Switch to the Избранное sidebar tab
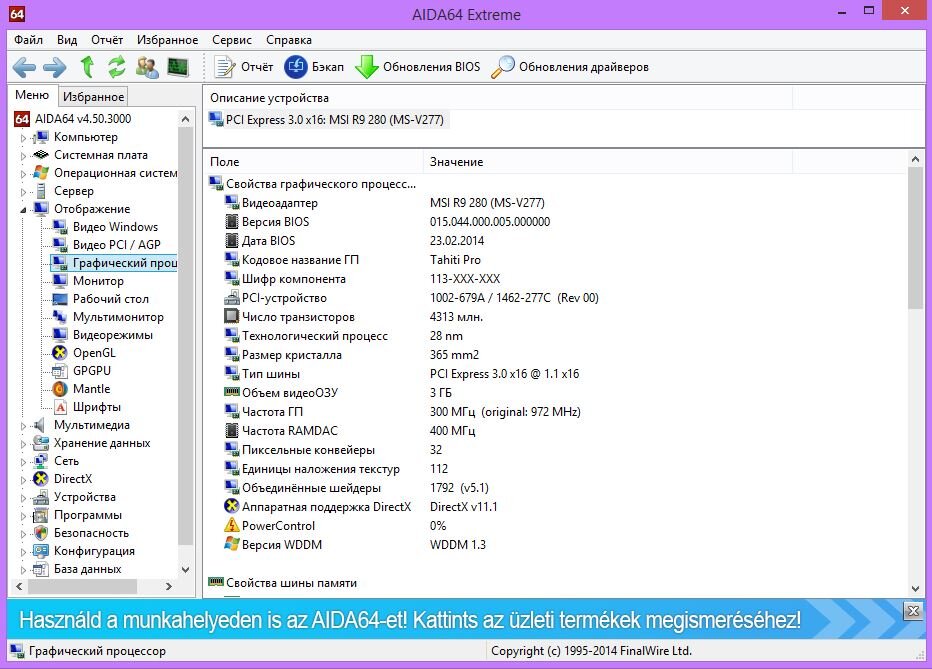This screenshot has height=669, width=932. (93, 96)
